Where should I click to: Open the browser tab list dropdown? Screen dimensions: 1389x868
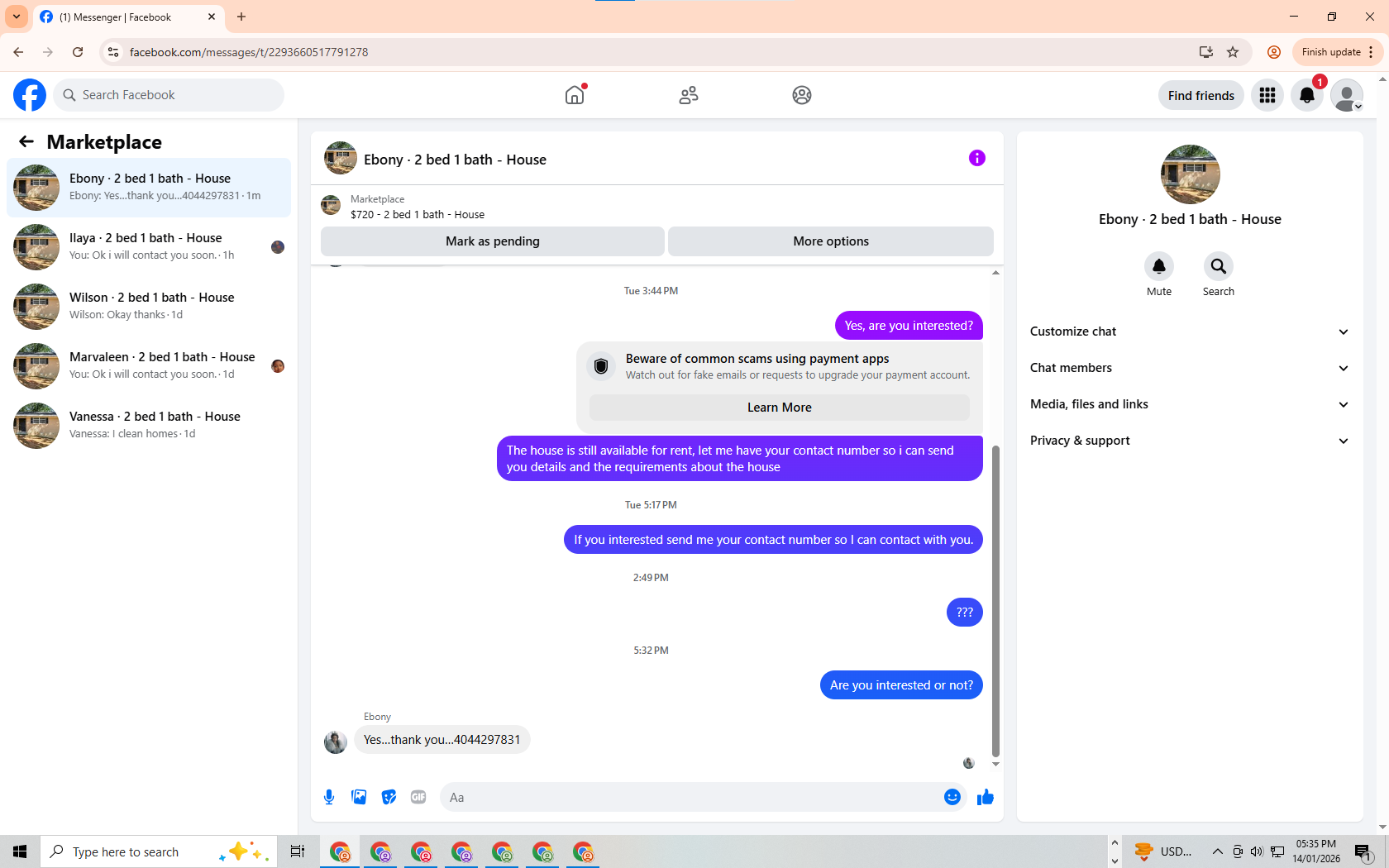(17, 17)
